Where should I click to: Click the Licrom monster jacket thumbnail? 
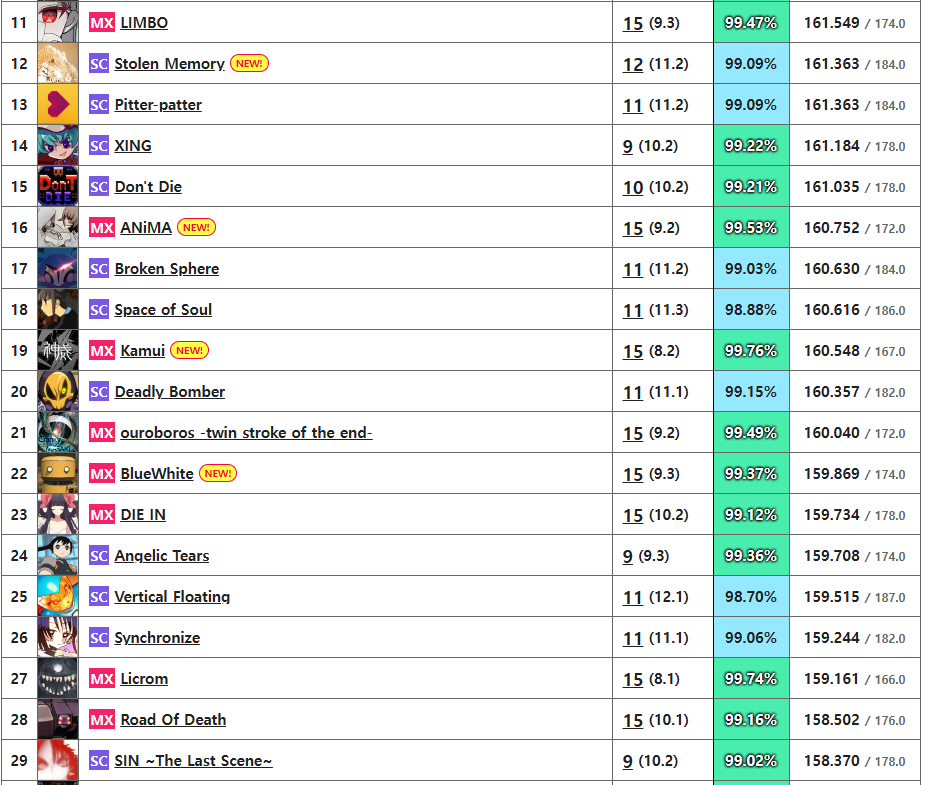57,678
